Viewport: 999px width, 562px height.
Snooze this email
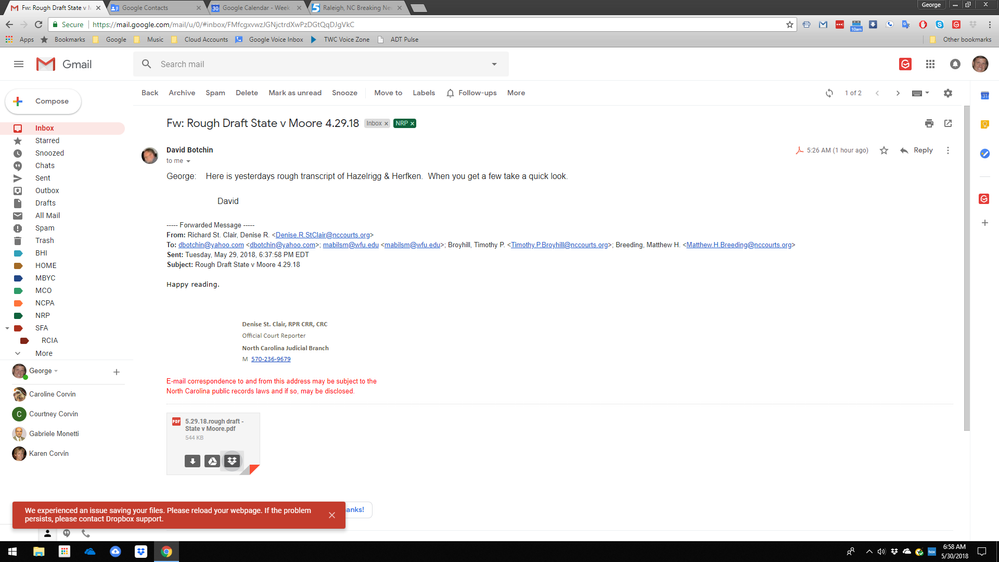click(x=345, y=93)
